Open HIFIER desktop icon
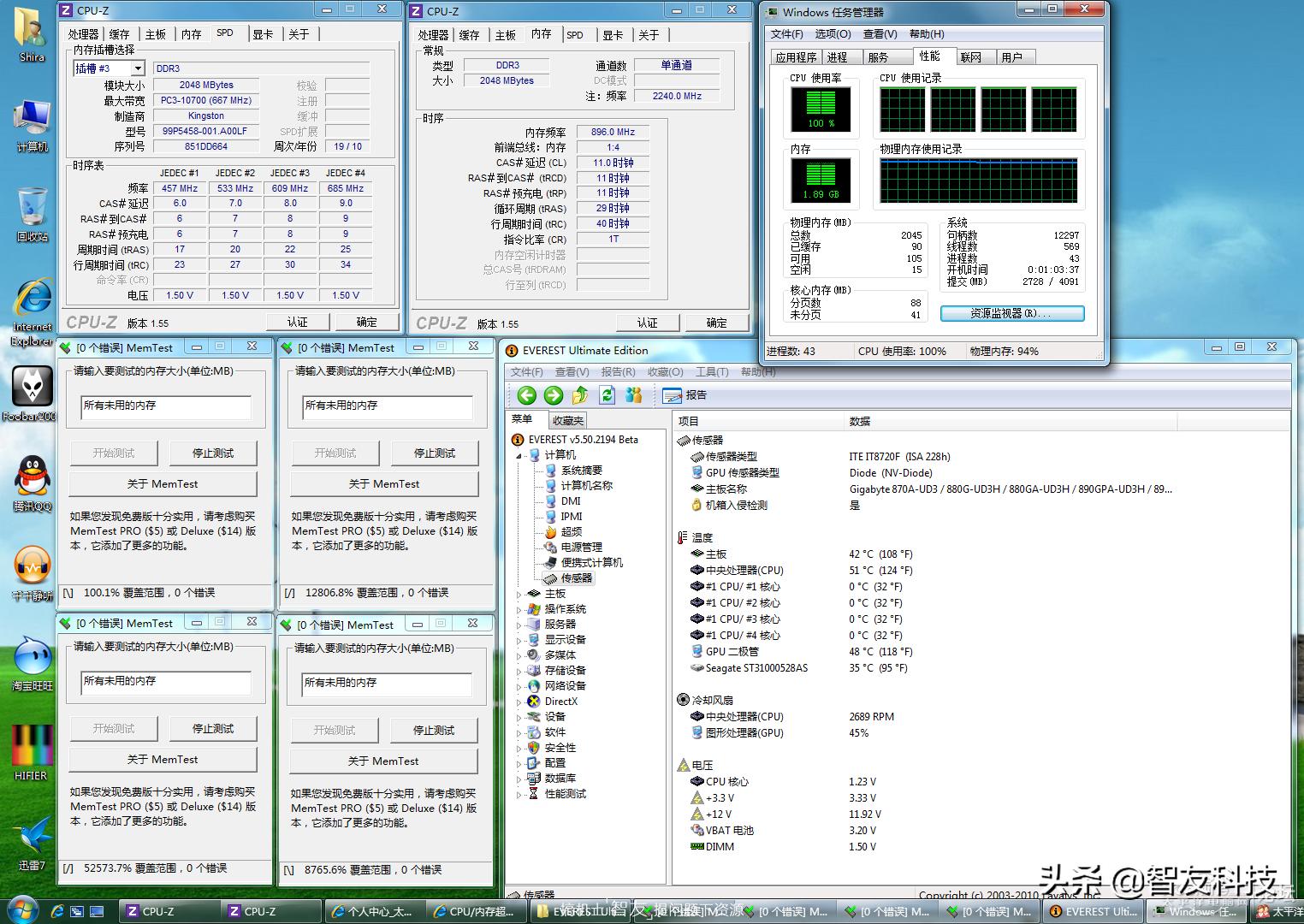The image size is (1304, 924). click(x=31, y=753)
